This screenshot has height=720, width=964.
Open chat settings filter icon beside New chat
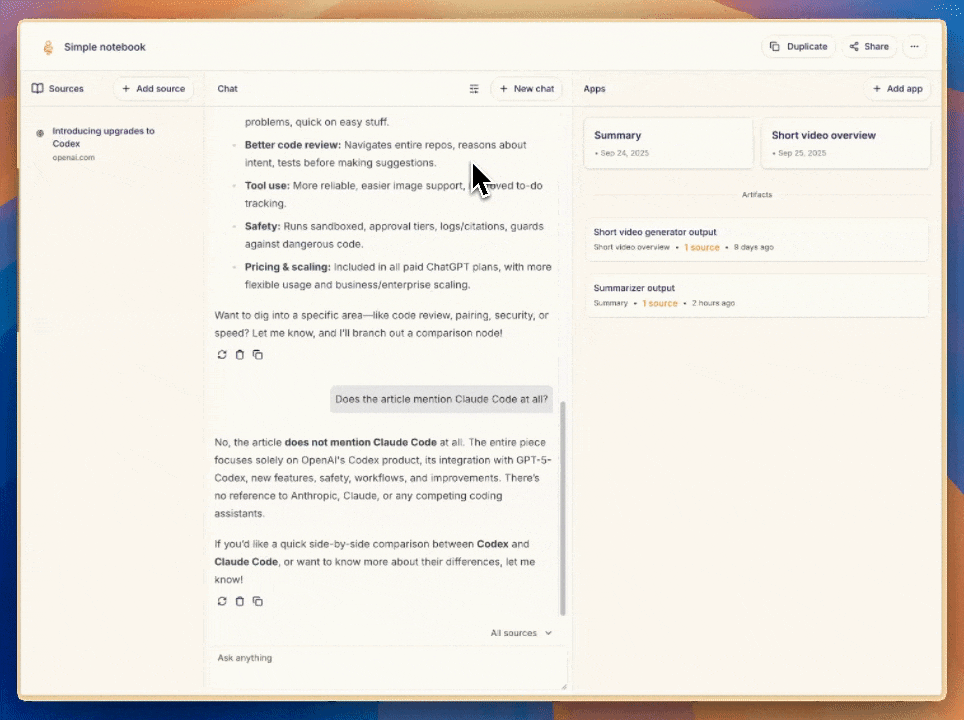coord(474,89)
